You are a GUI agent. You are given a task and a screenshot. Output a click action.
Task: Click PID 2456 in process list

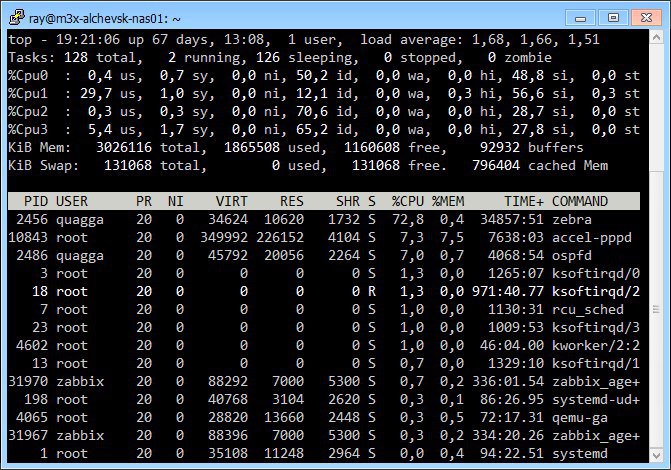tap(32, 219)
